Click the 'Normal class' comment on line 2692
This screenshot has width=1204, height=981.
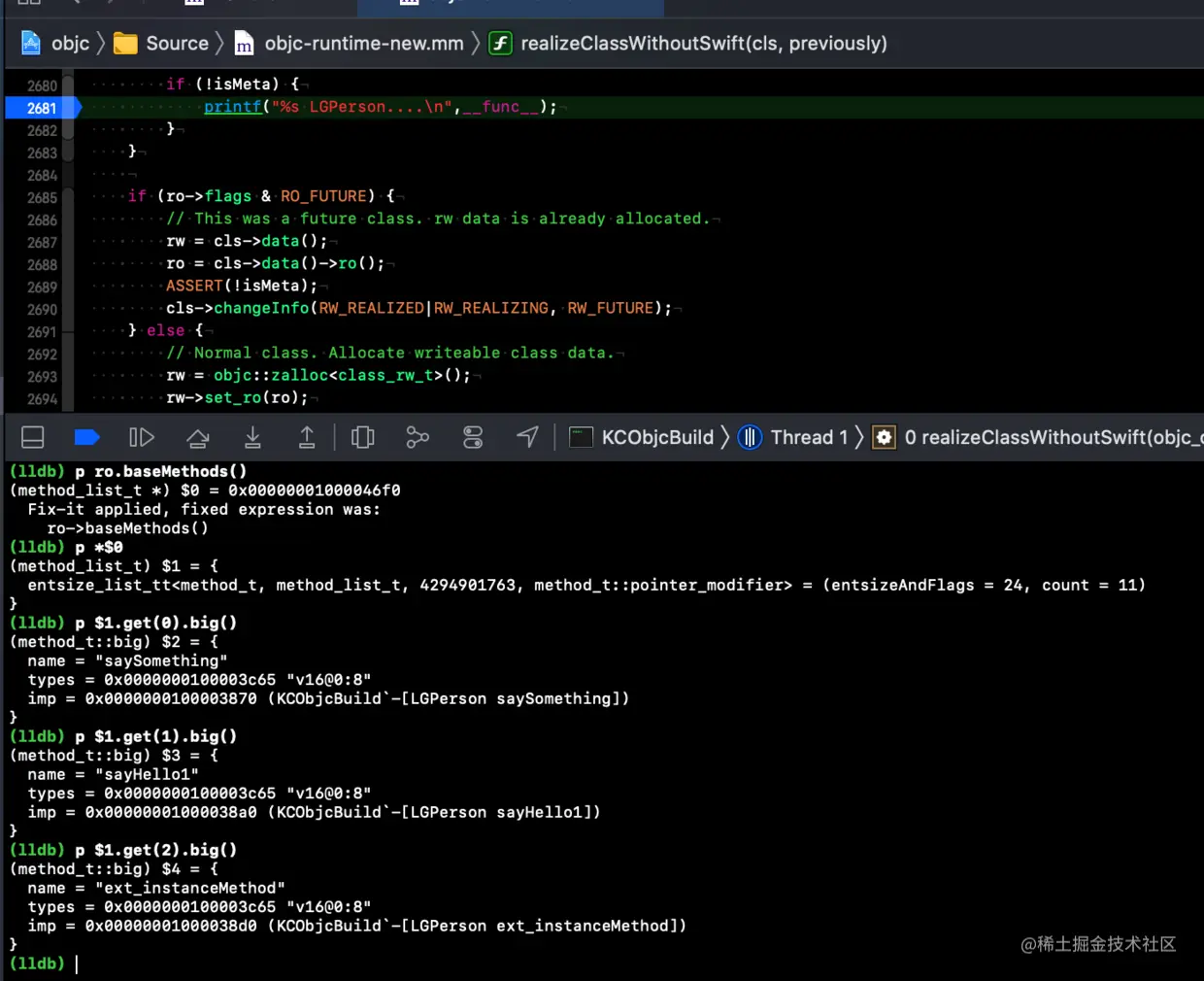pos(389,353)
